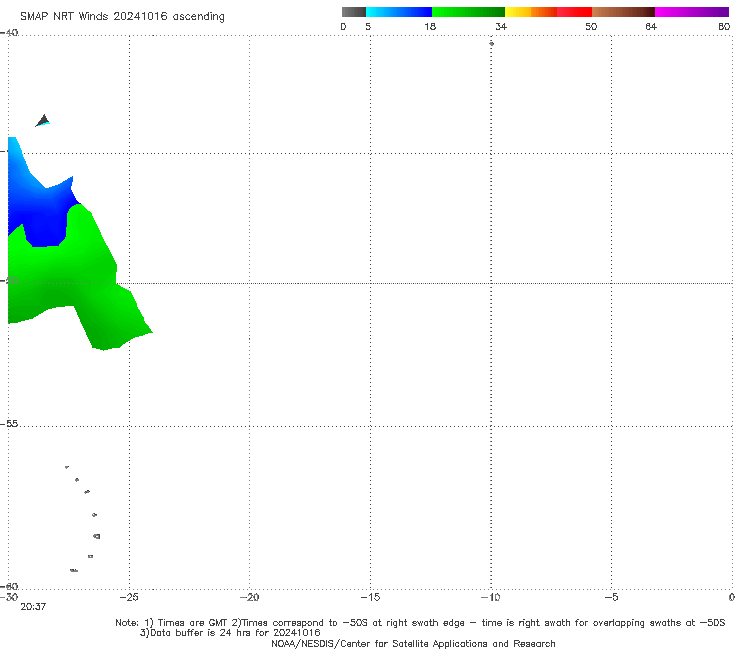
Task: Select the brown segment of the color bar
Action: click(x=623, y=12)
